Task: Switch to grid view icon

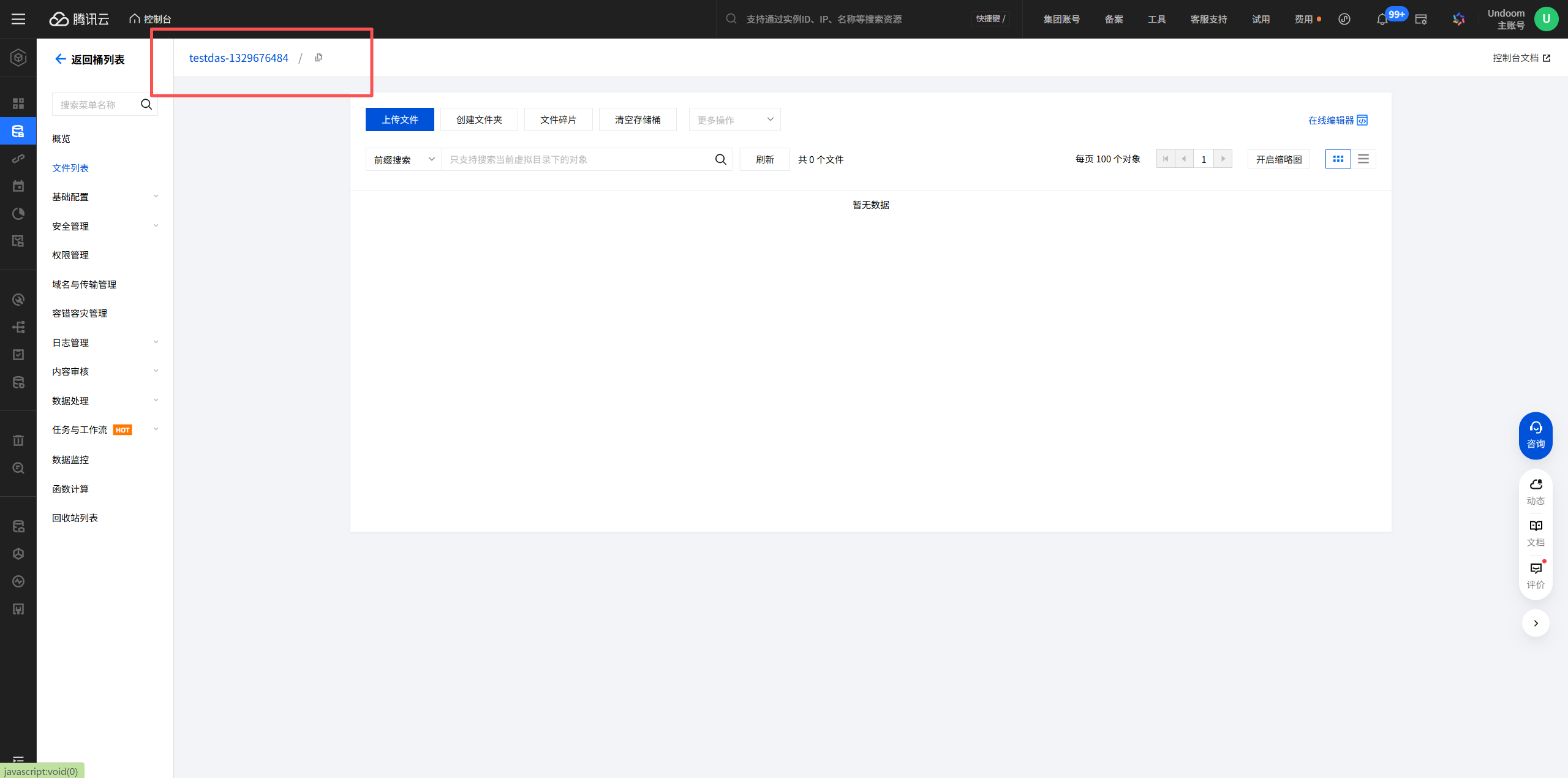Action: 1338,159
